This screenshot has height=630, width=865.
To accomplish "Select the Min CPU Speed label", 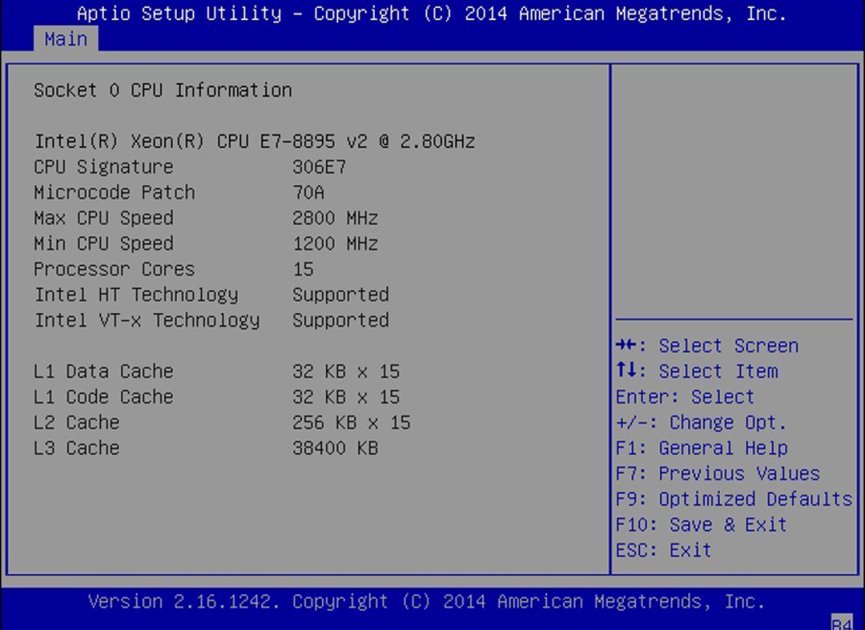I will coord(104,243).
